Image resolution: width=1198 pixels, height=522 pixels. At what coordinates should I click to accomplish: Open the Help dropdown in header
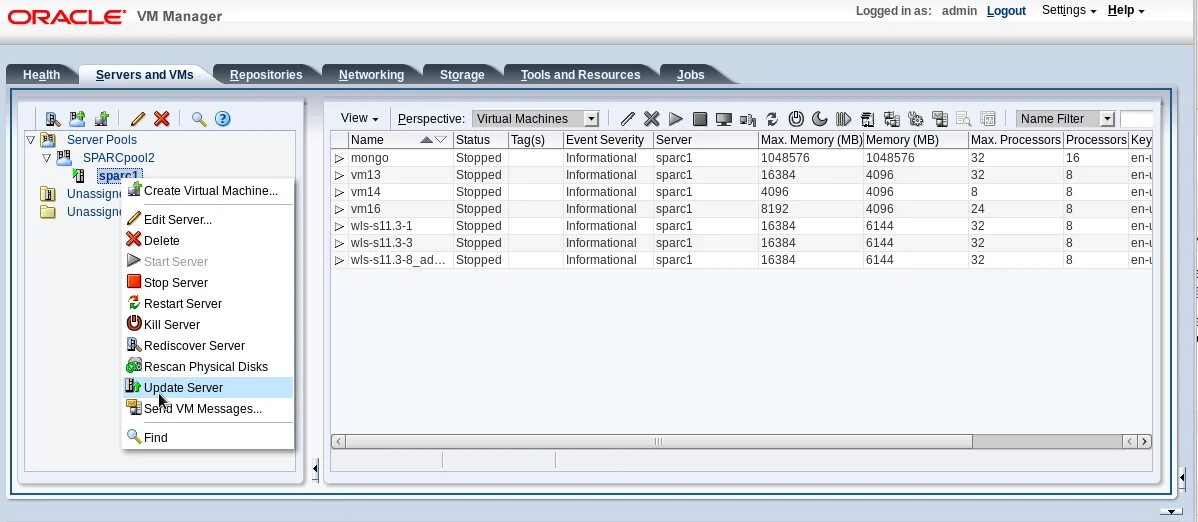pyautogui.click(x=1126, y=10)
